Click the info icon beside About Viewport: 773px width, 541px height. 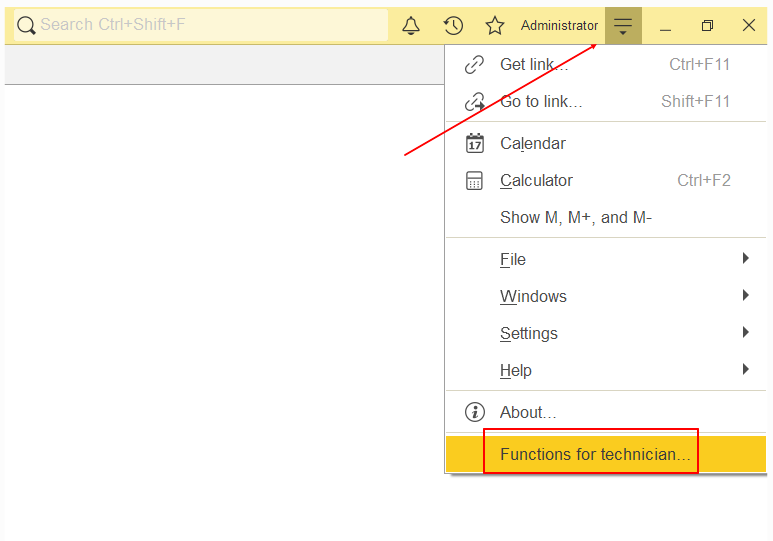[x=475, y=412]
